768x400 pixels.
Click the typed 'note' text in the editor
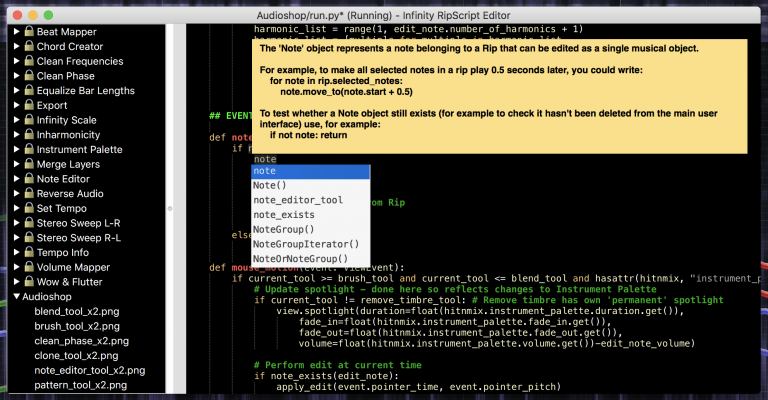pos(265,159)
